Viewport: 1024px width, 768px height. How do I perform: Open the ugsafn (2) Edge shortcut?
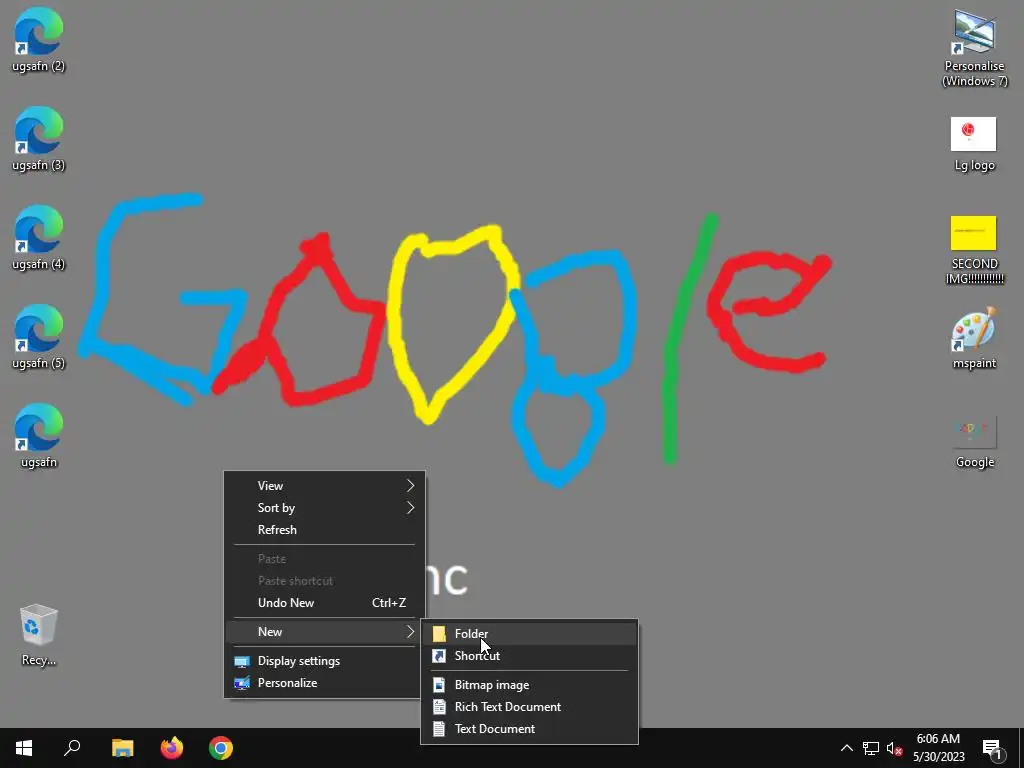point(39,39)
